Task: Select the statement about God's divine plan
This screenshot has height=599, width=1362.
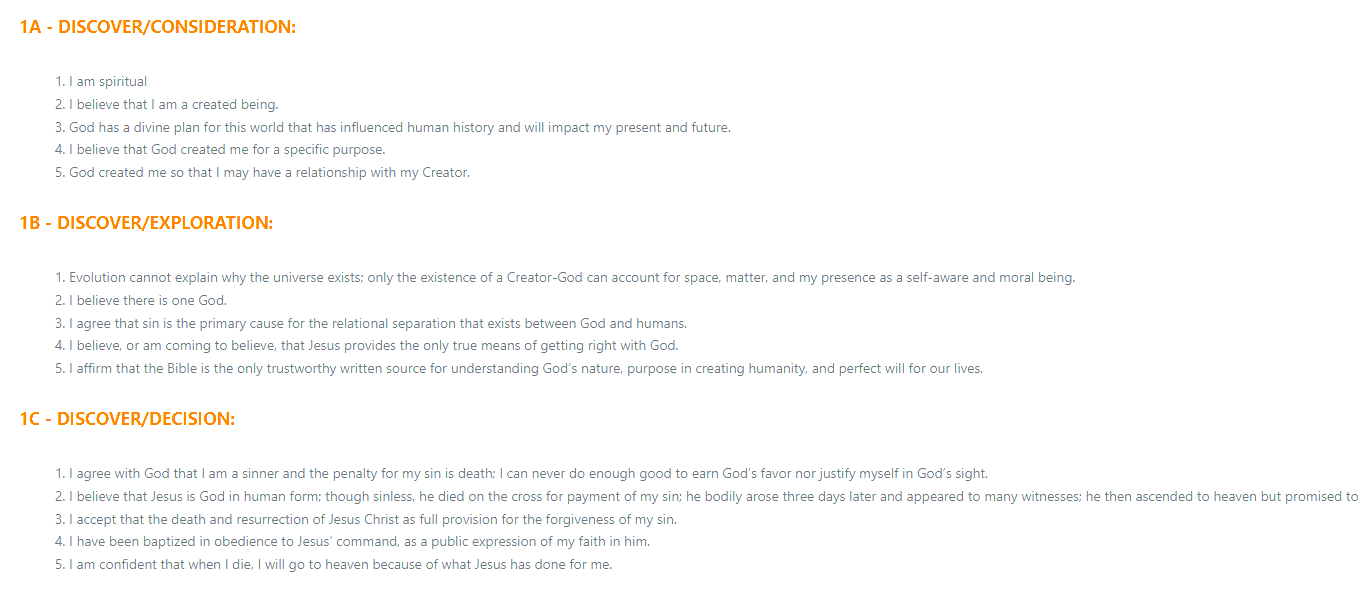Action: click(400, 128)
